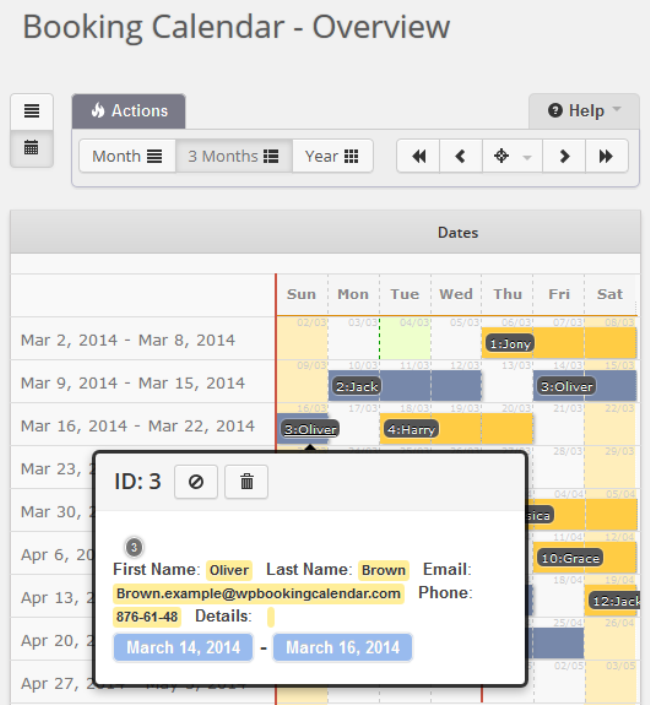Image resolution: width=650 pixels, height=705 pixels.
Task: Click the Mar 2, 2014 - Mar 8, 2014 row
Action: coord(128,340)
